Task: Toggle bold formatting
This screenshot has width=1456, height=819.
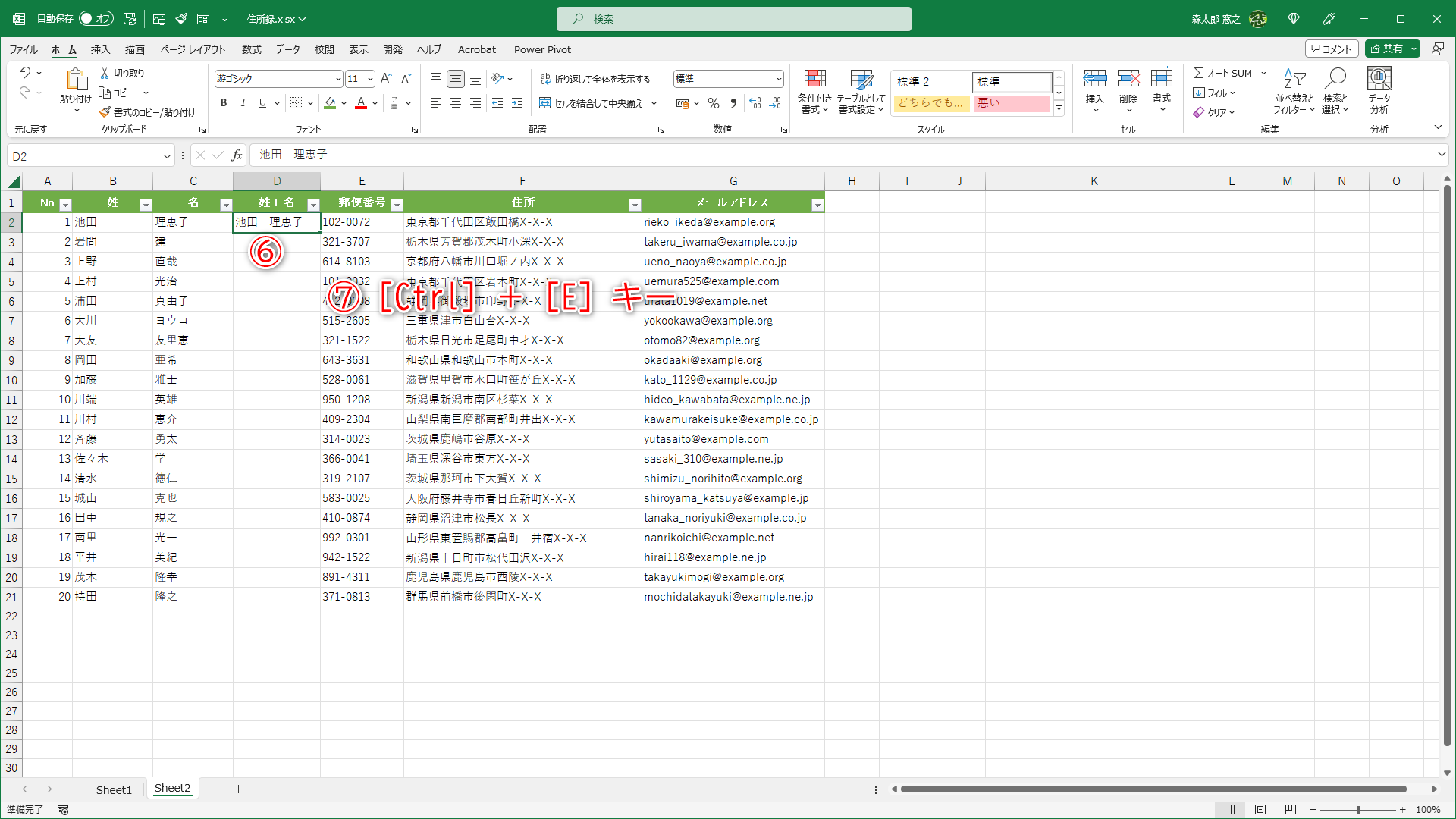Action: [x=224, y=103]
